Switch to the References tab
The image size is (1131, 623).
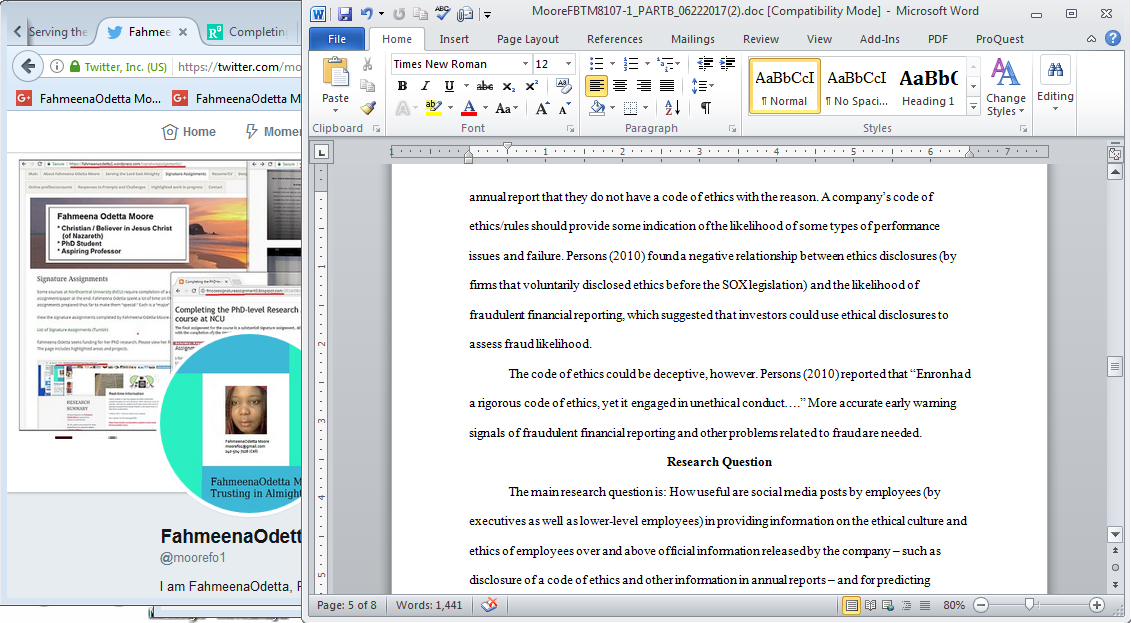(615, 39)
